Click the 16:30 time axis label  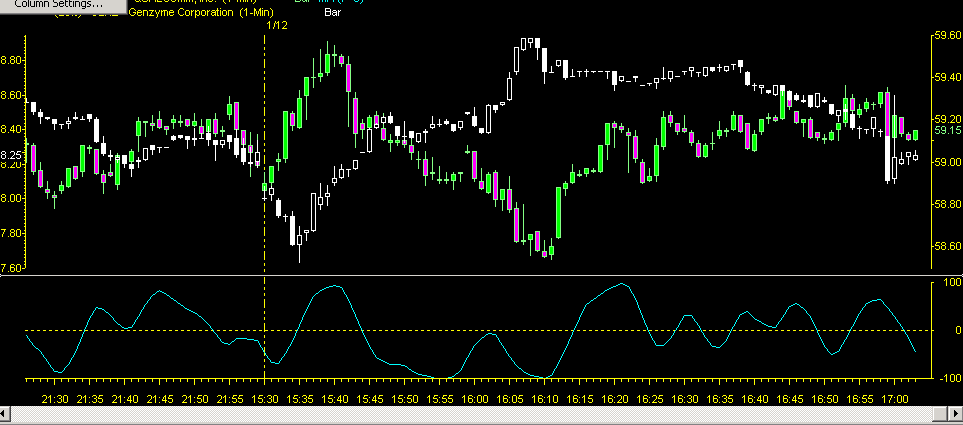[685, 399]
